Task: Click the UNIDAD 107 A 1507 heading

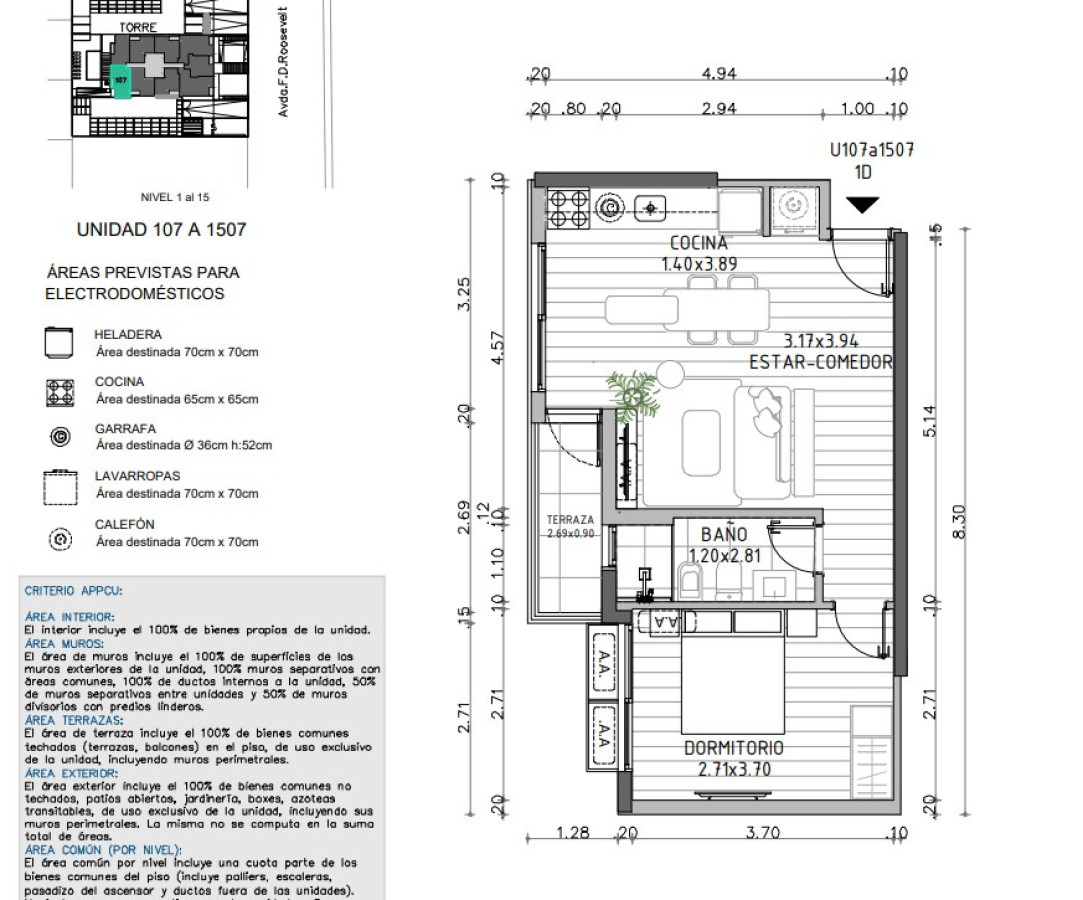Action: click(162, 229)
